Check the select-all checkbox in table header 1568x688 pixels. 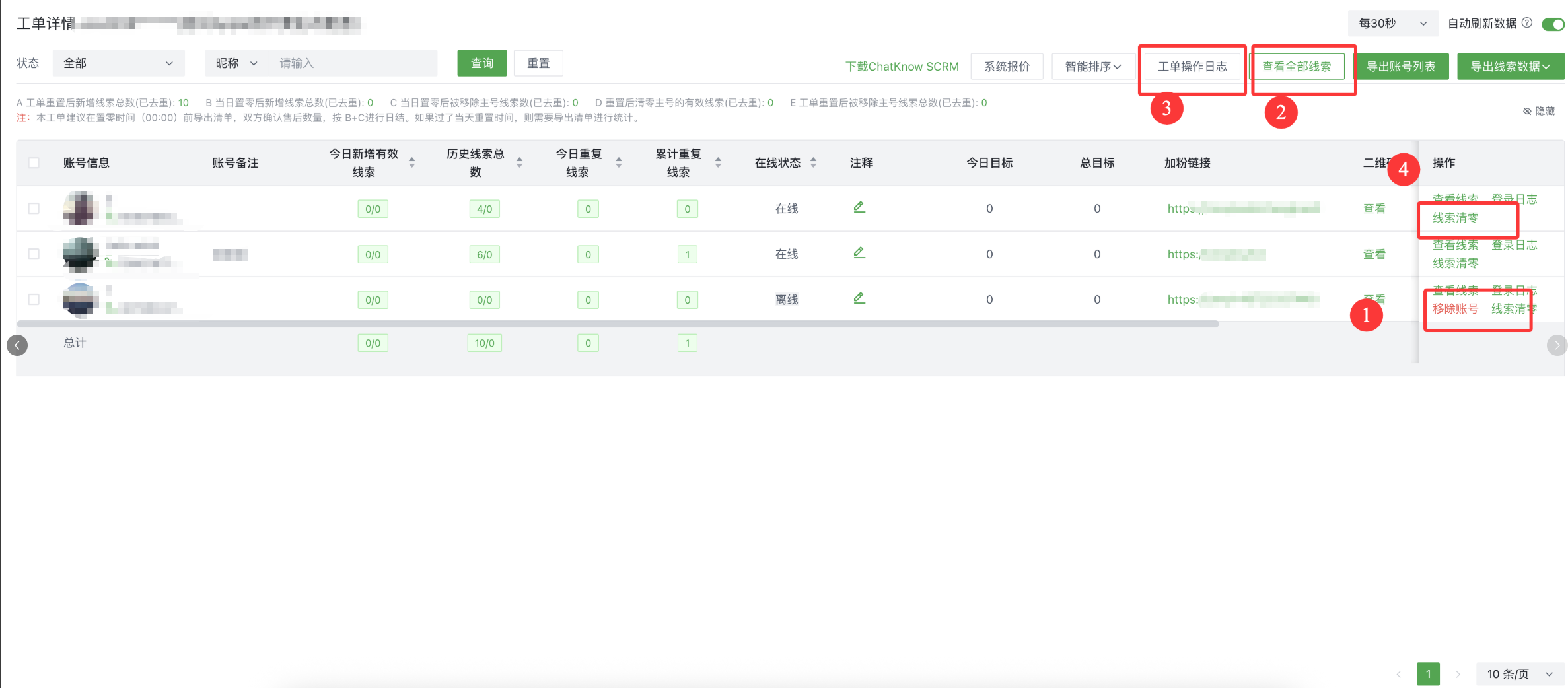tap(34, 163)
